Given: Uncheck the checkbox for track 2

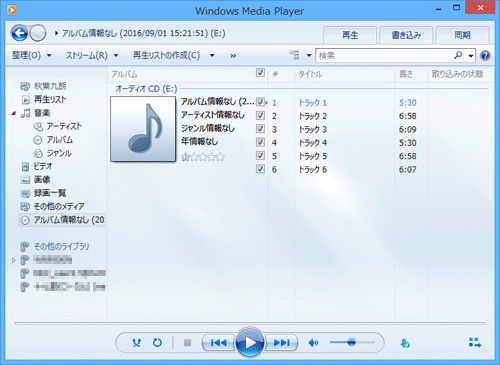Looking at the screenshot, I should 260,116.
